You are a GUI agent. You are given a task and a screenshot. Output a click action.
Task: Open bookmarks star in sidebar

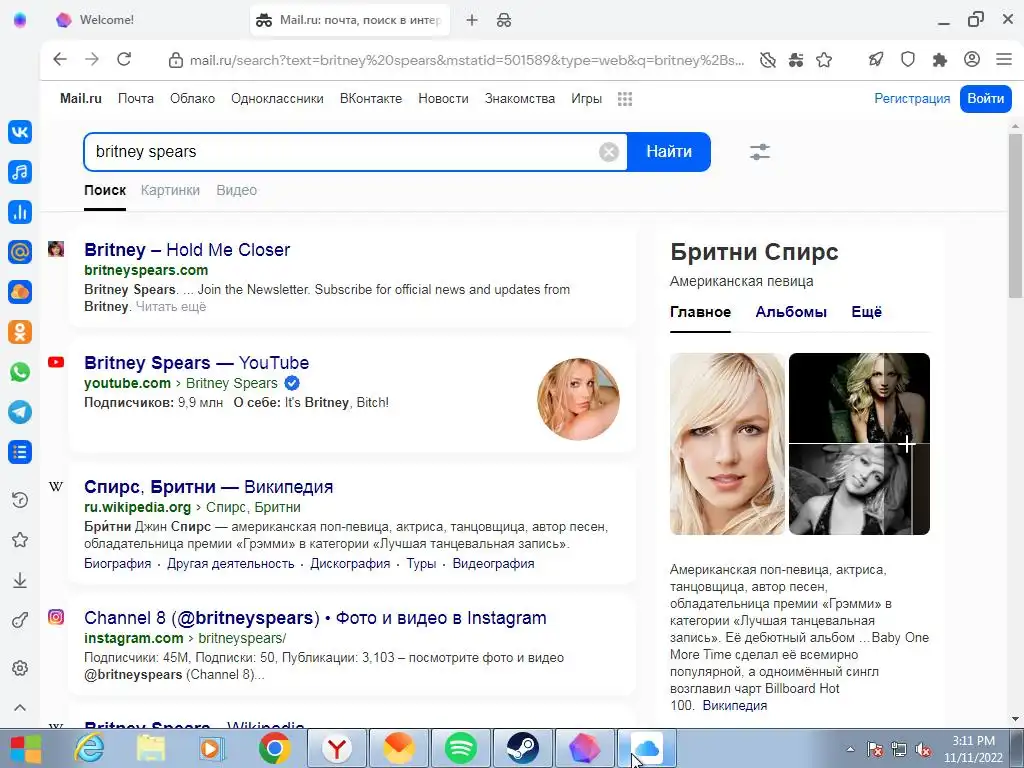click(20, 540)
